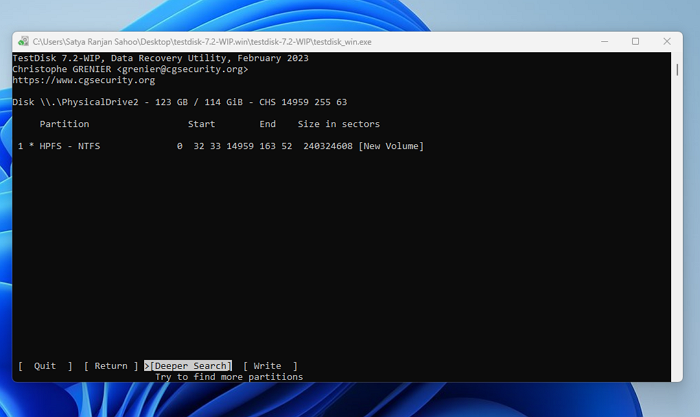Screen dimensions: 700x417
Task: Minimize the TestDisk console window
Action: pyautogui.click(x=604, y=42)
